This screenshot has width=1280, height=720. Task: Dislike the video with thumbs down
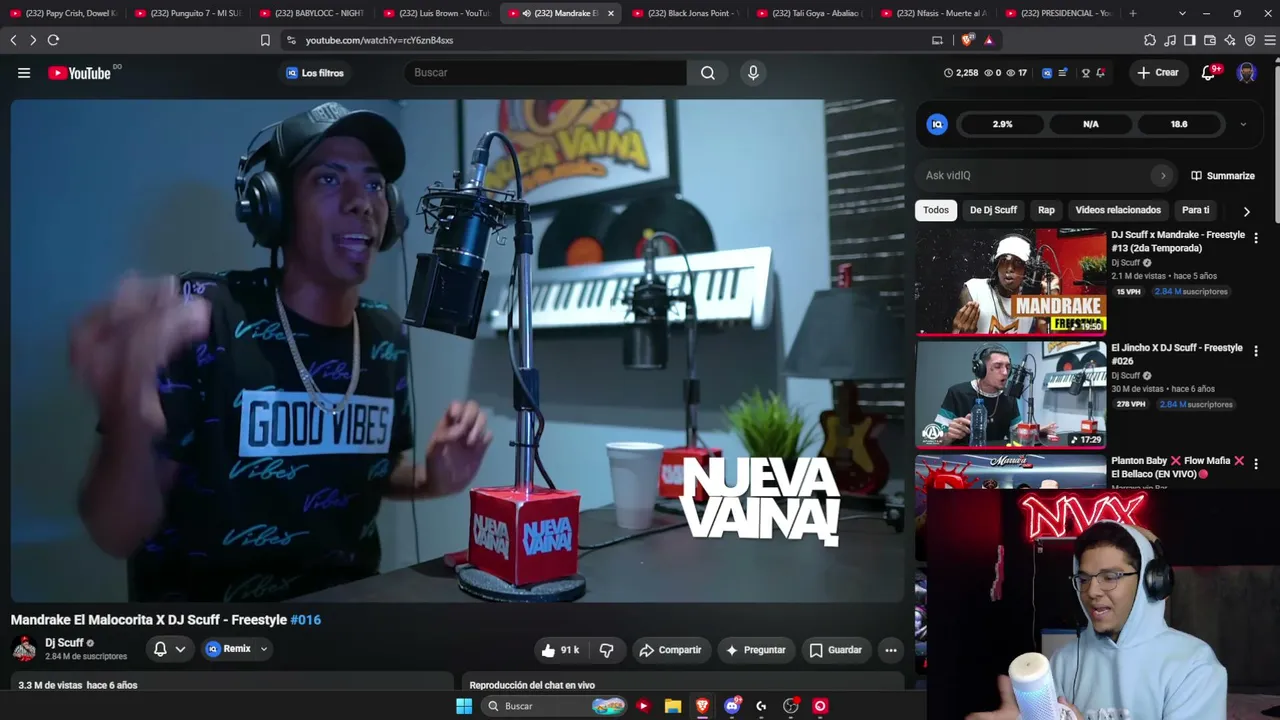(x=606, y=650)
